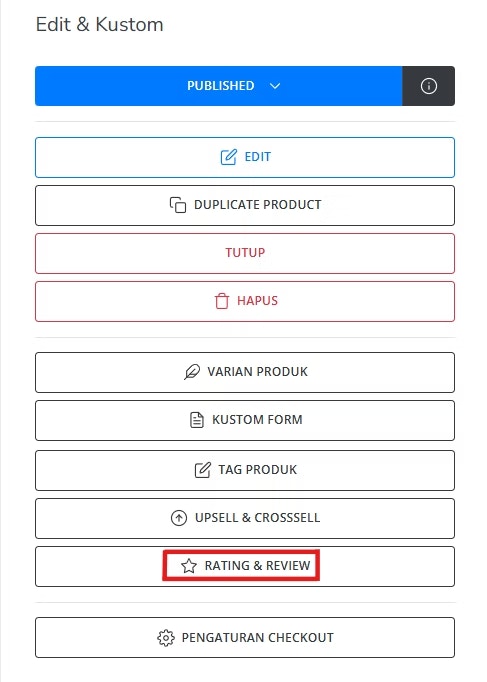Expand the Published status chevron

[x=275, y=86]
